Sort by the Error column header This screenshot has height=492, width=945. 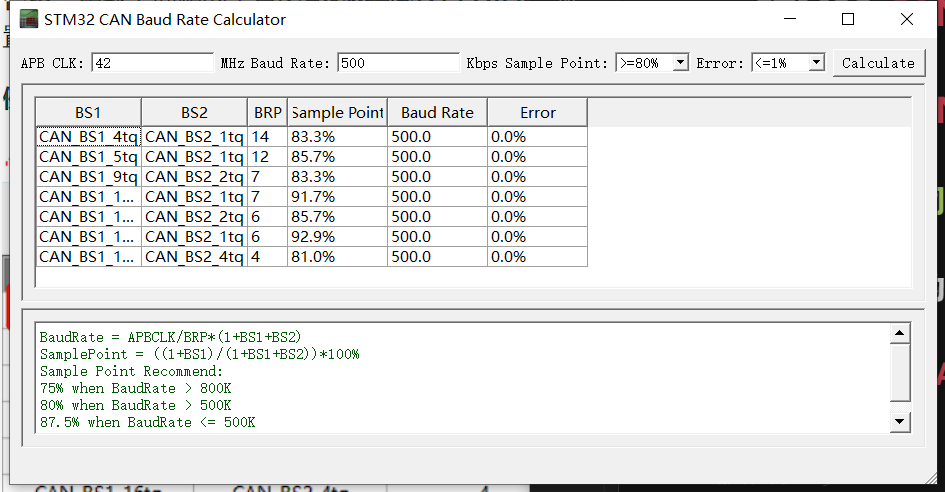[x=538, y=113]
